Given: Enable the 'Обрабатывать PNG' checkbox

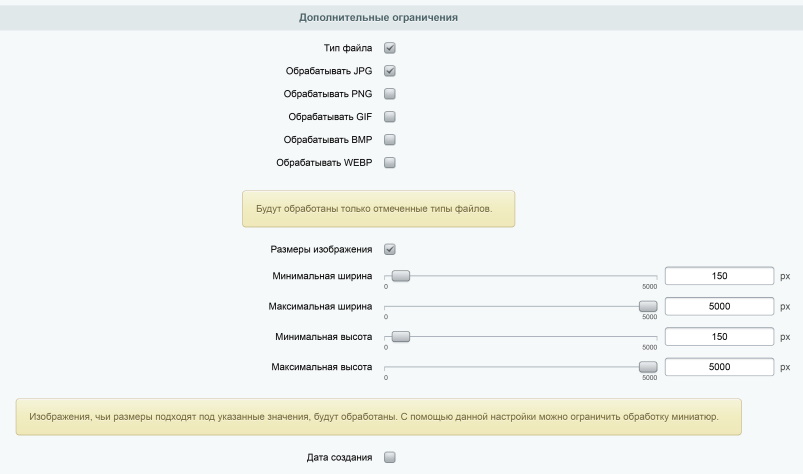Looking at the screenshot, I should (390, 94).
